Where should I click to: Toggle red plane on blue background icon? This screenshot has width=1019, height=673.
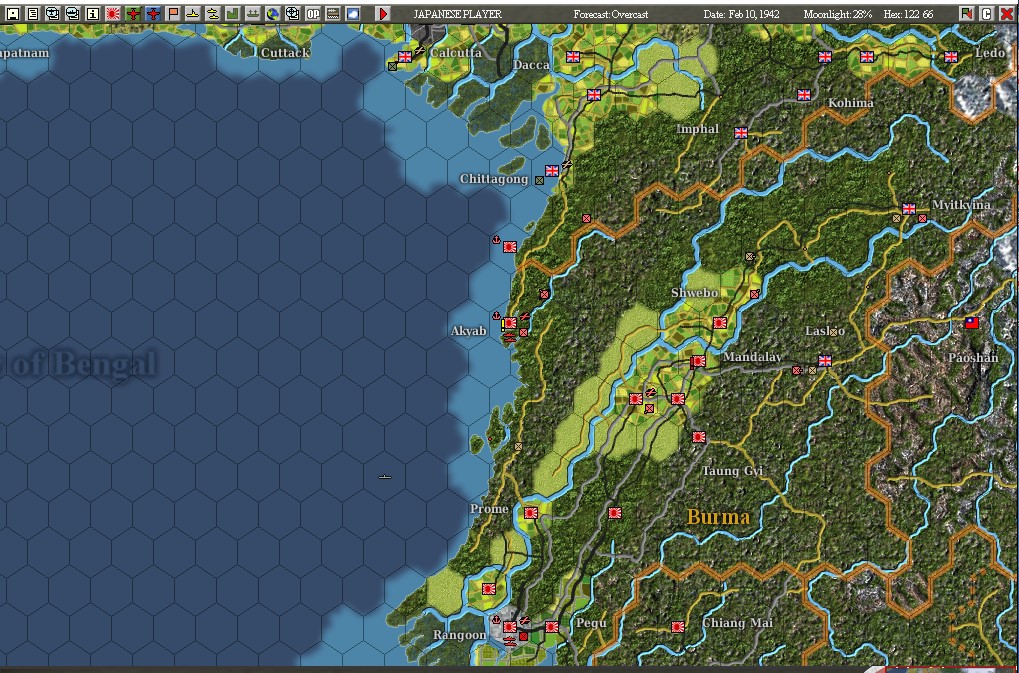tap(153, 13)
